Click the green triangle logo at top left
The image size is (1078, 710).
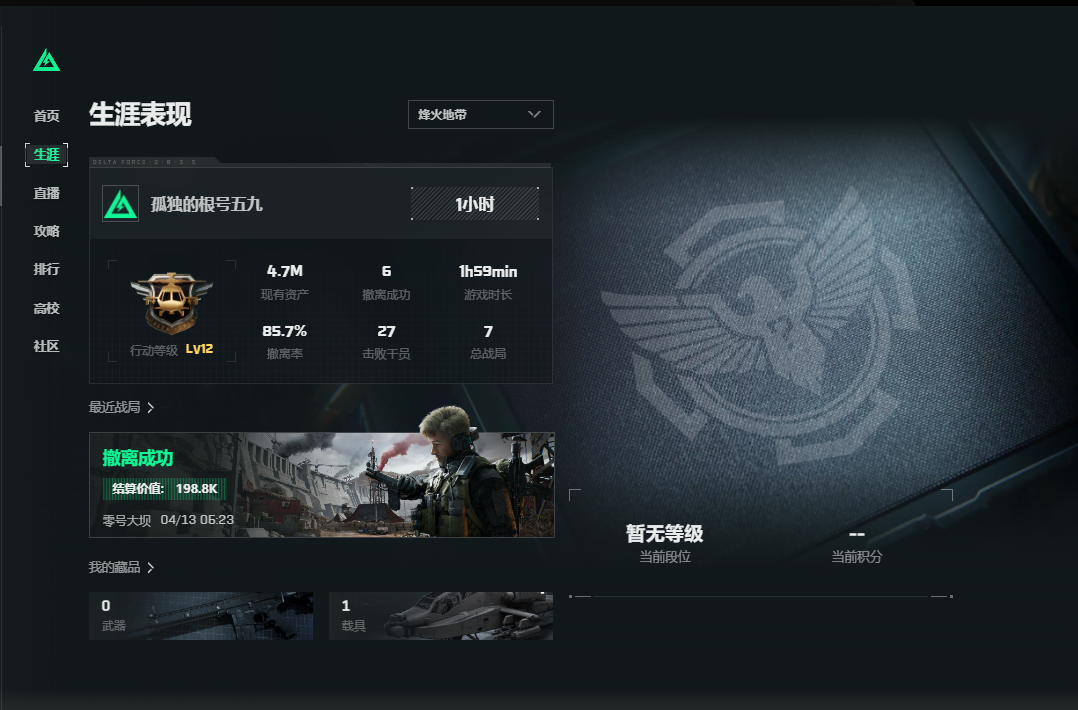pos(47,60)
